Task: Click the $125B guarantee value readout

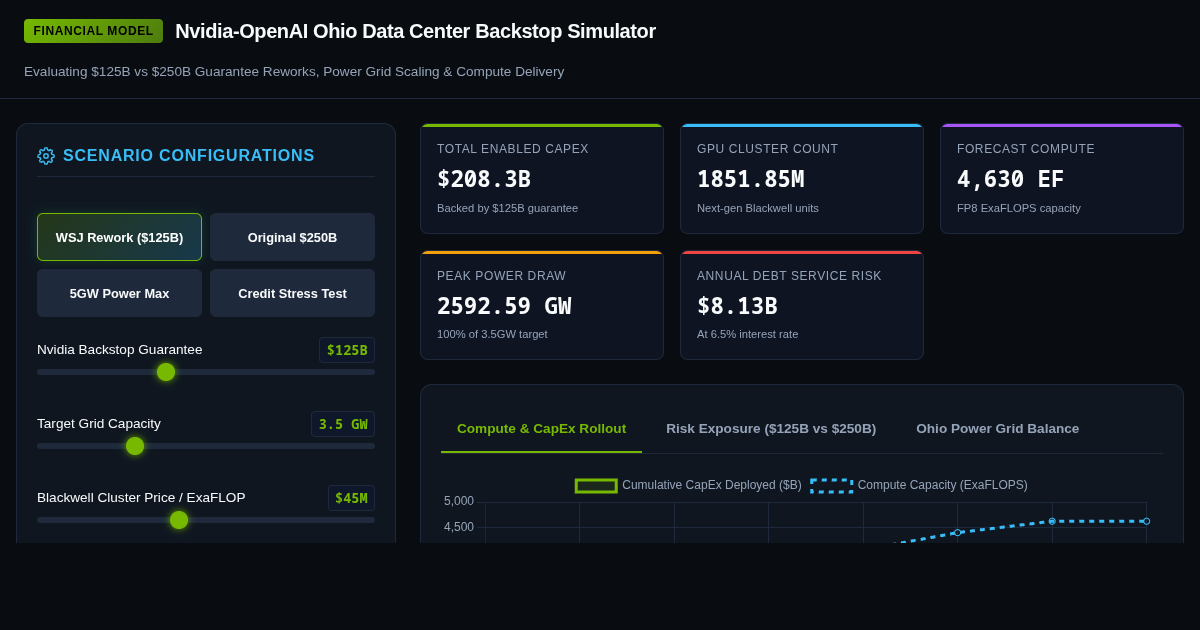Action: [x=347, y=350]
